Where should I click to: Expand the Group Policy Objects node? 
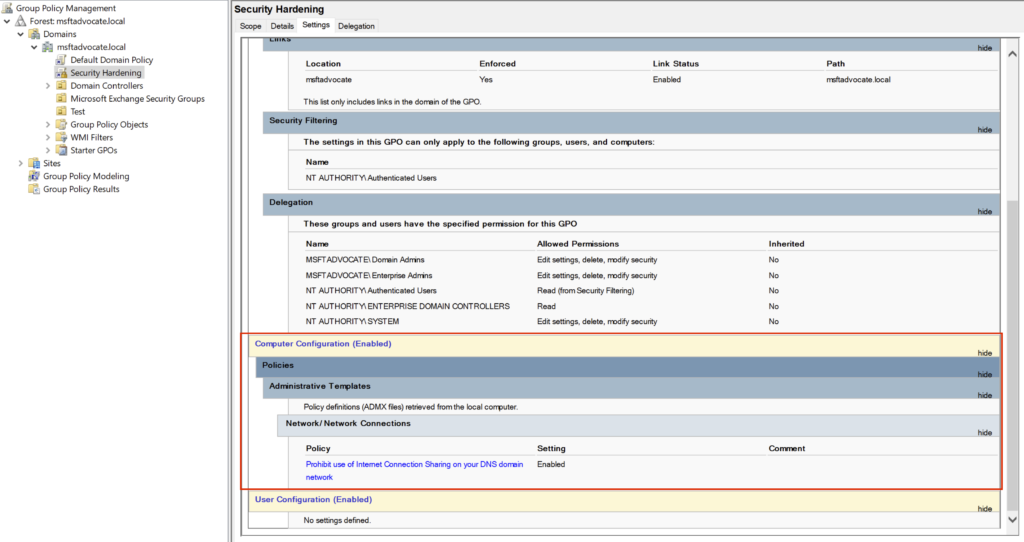(48, 125)
